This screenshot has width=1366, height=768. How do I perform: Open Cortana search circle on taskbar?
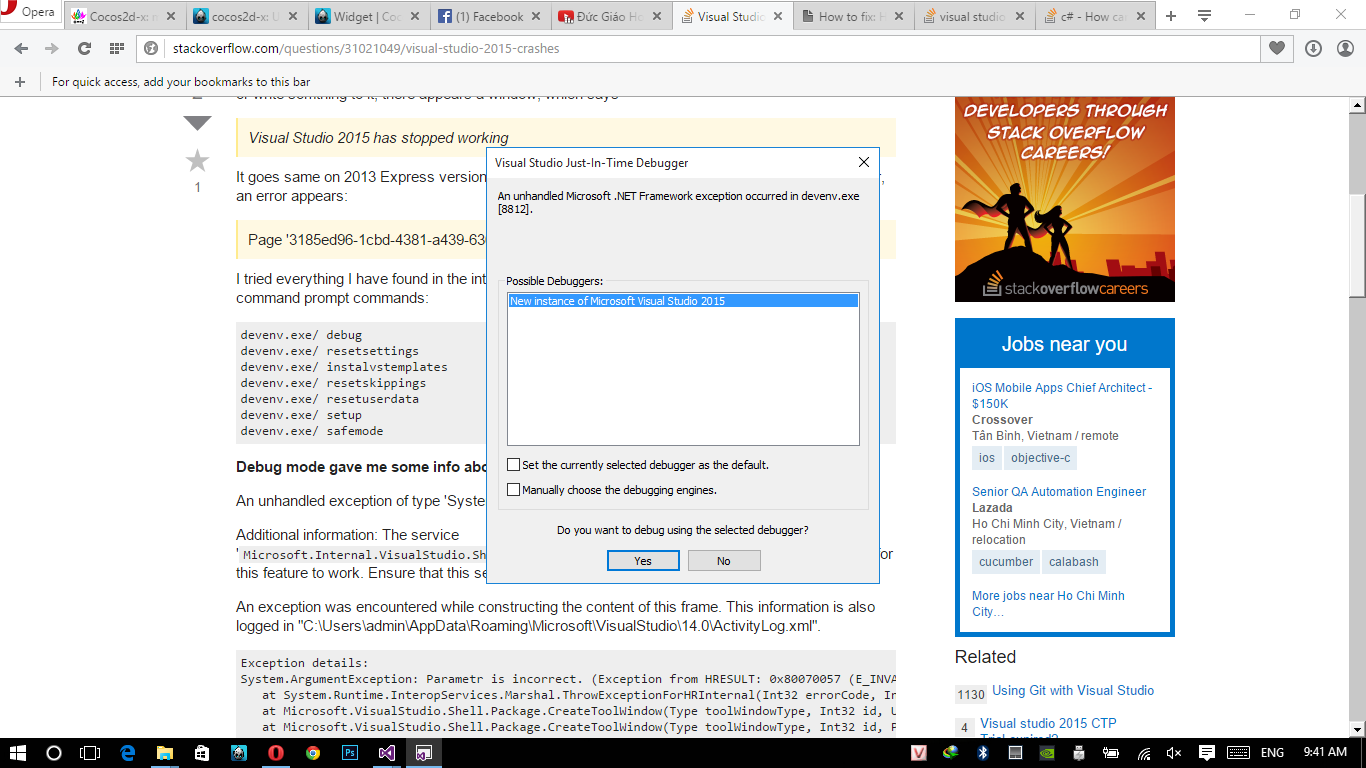click(x=54, y=753)
